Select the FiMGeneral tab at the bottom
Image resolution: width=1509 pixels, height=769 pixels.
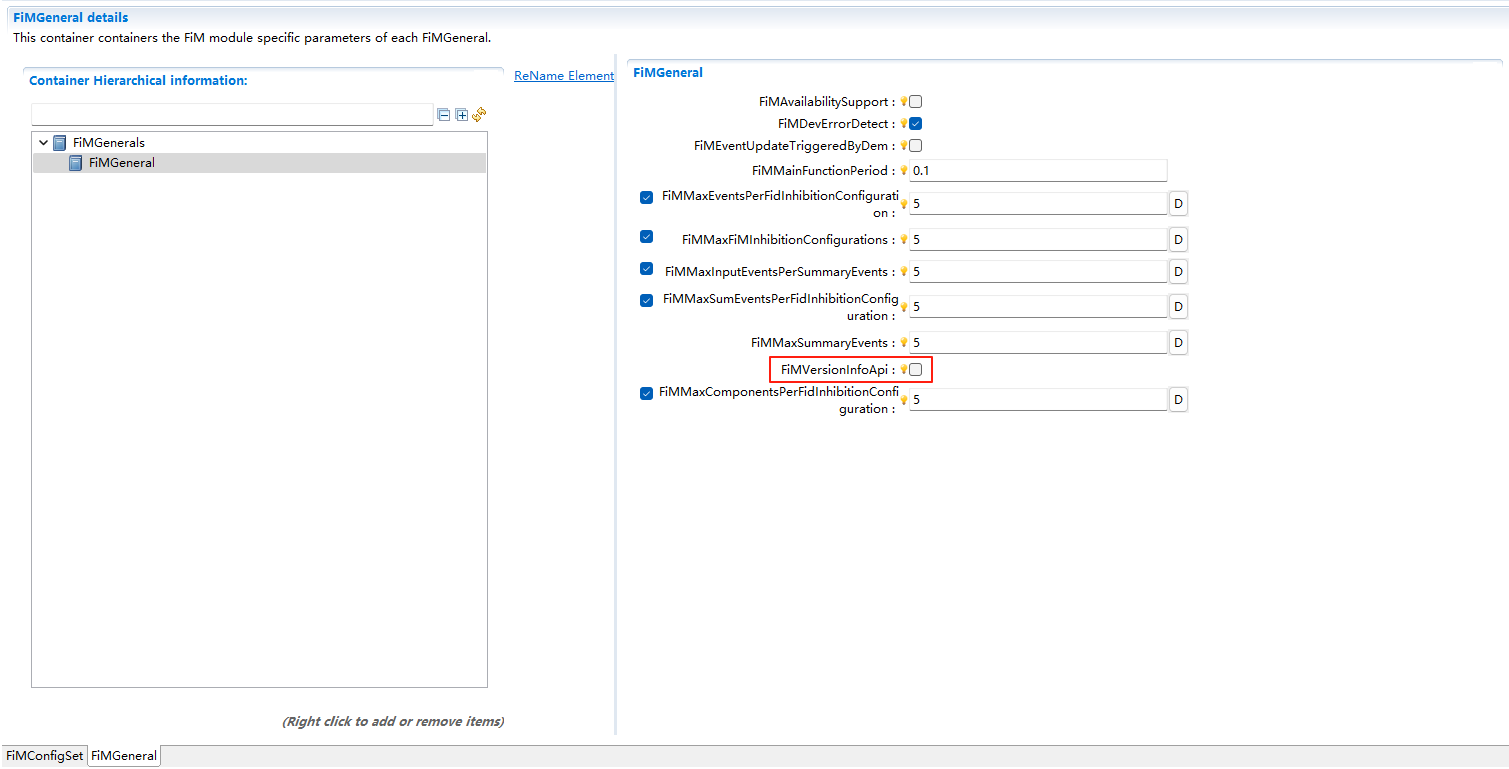pos(123,756)
